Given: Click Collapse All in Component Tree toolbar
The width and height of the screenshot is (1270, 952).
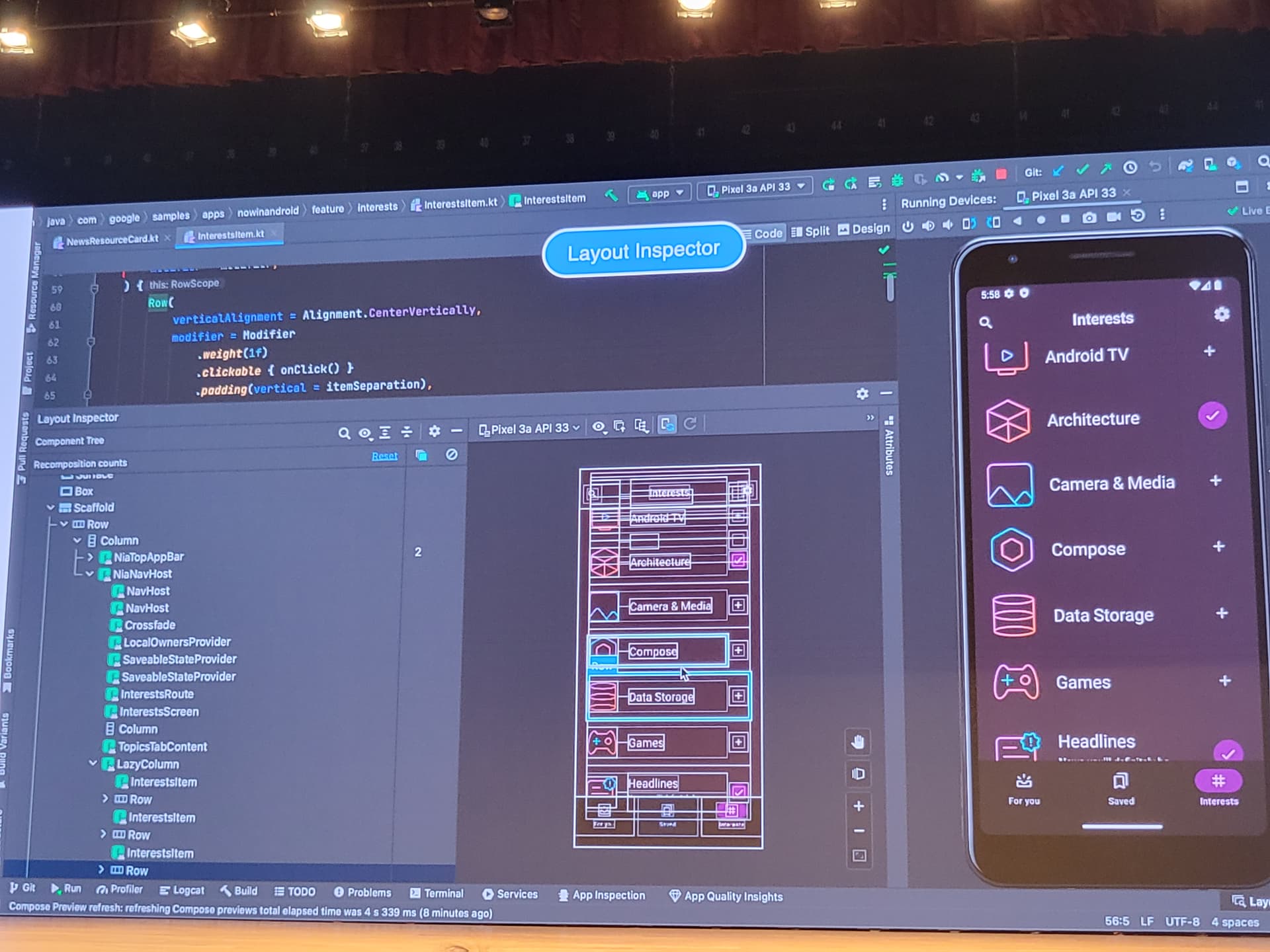Looking at the screenshot, I should 407,432.
